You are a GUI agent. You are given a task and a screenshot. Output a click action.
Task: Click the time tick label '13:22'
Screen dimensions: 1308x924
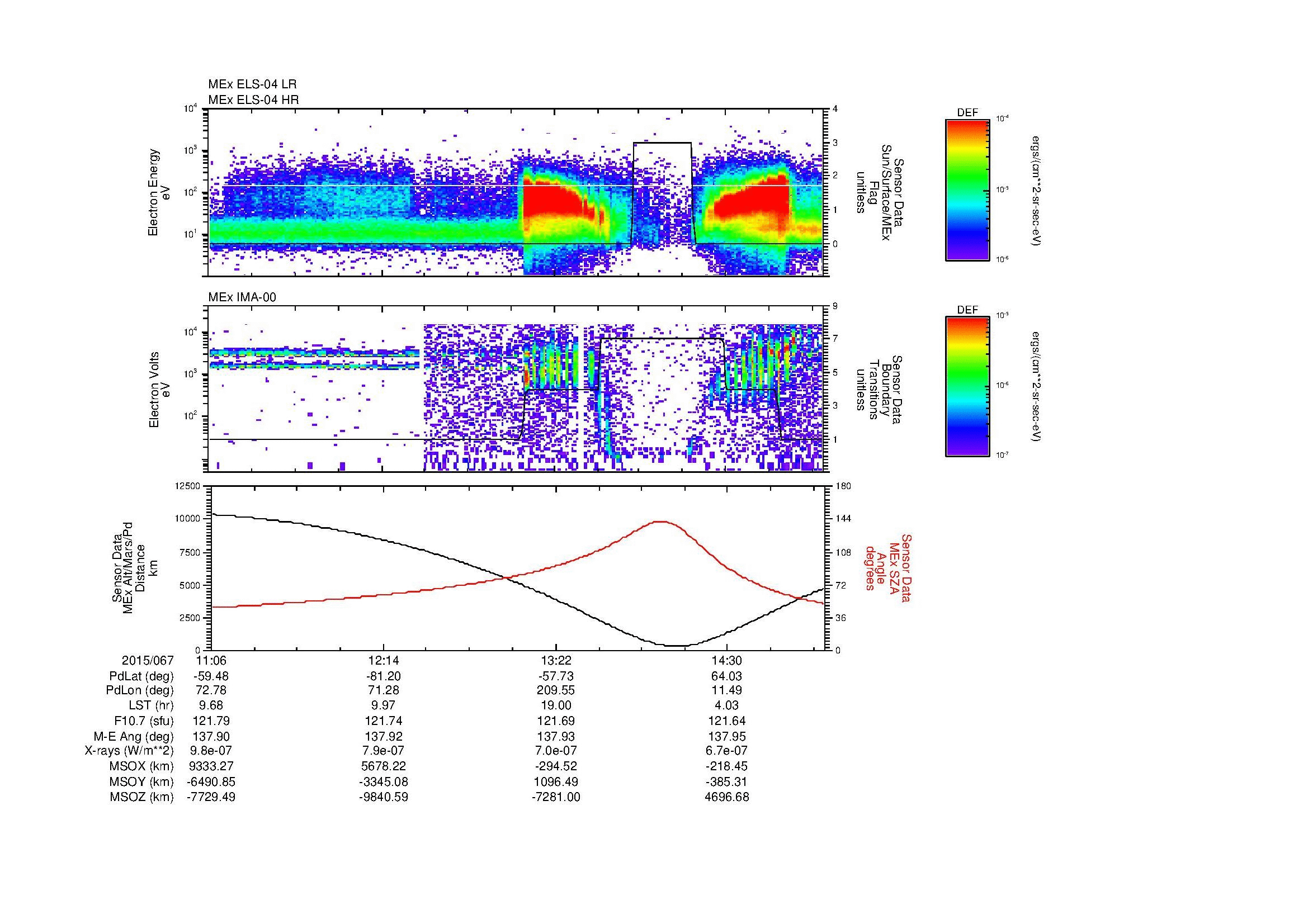coord(555,660)
